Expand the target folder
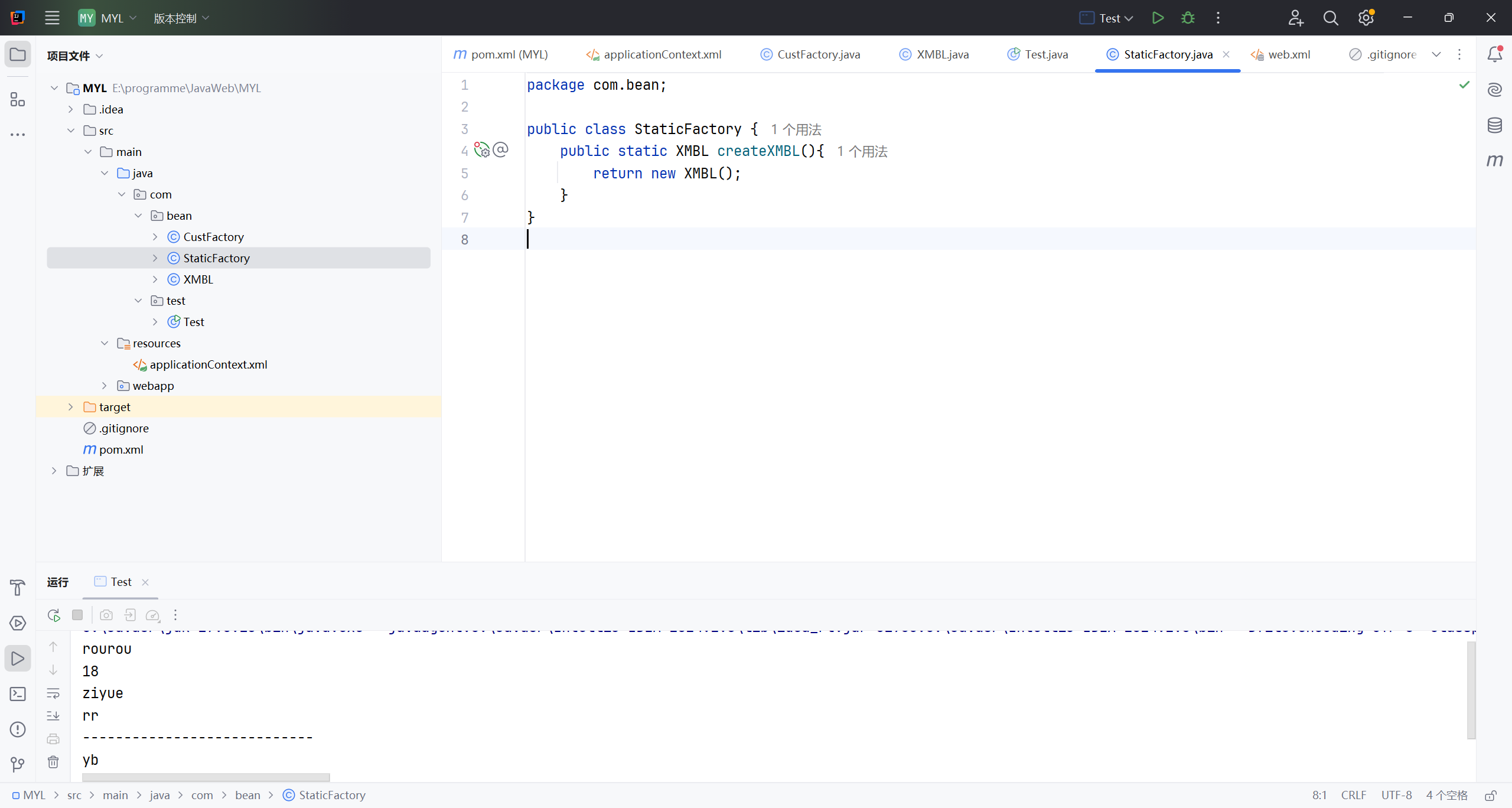This screenshot has height=808, width=1512. coord(70,407)
